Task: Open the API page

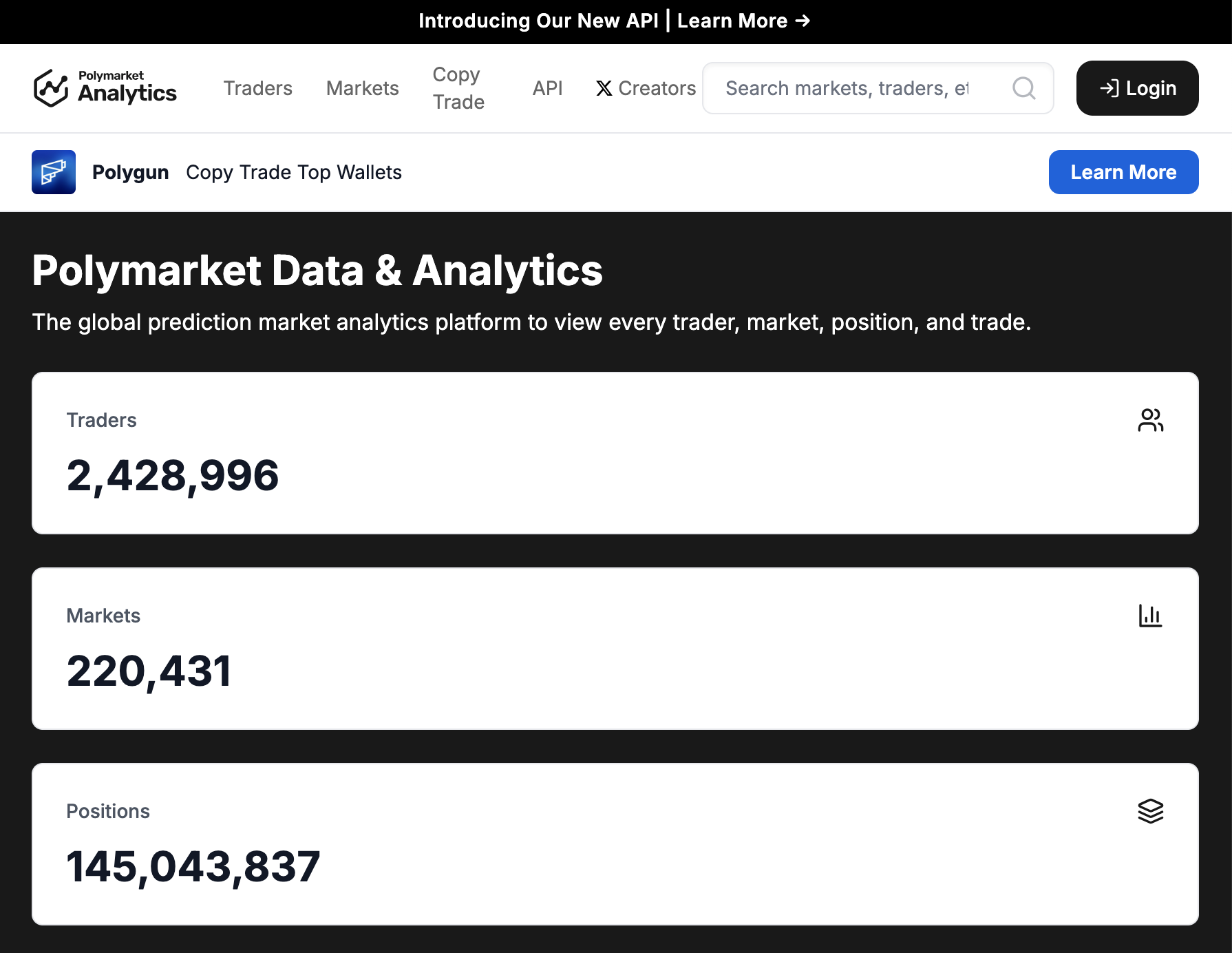Action: 547,88
